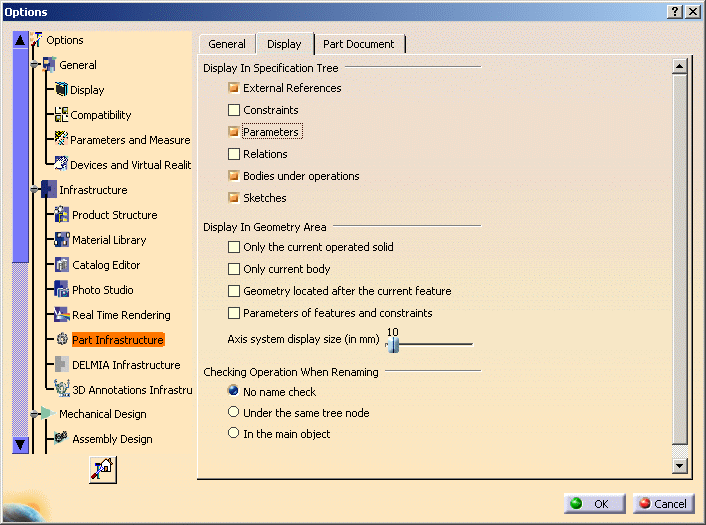Enable Only current body checkbox
Screen dimensions: 706x525
[x=234, y=269]
